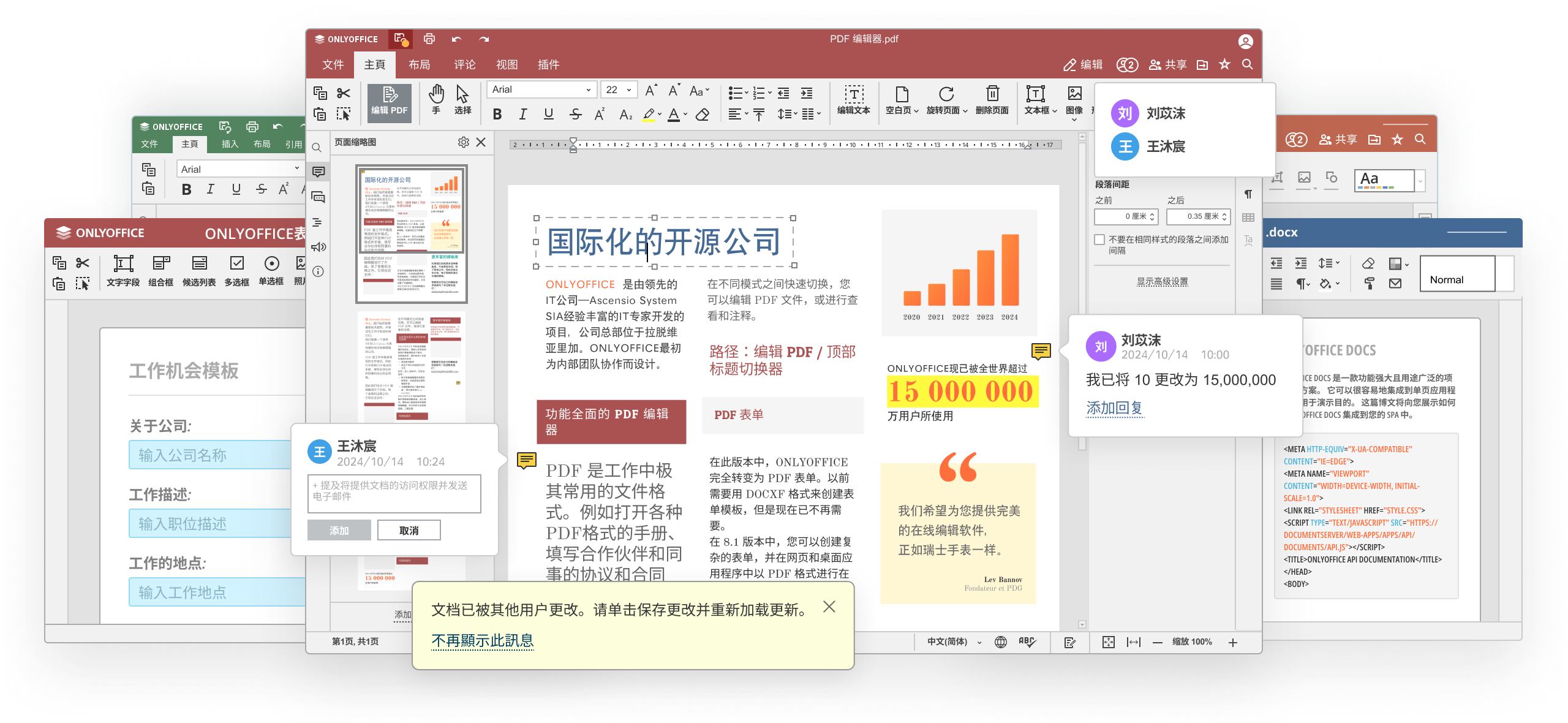Open the 空白页 blank page dropdown
The height and width of the screenshot is (723, 1568).
902,100
